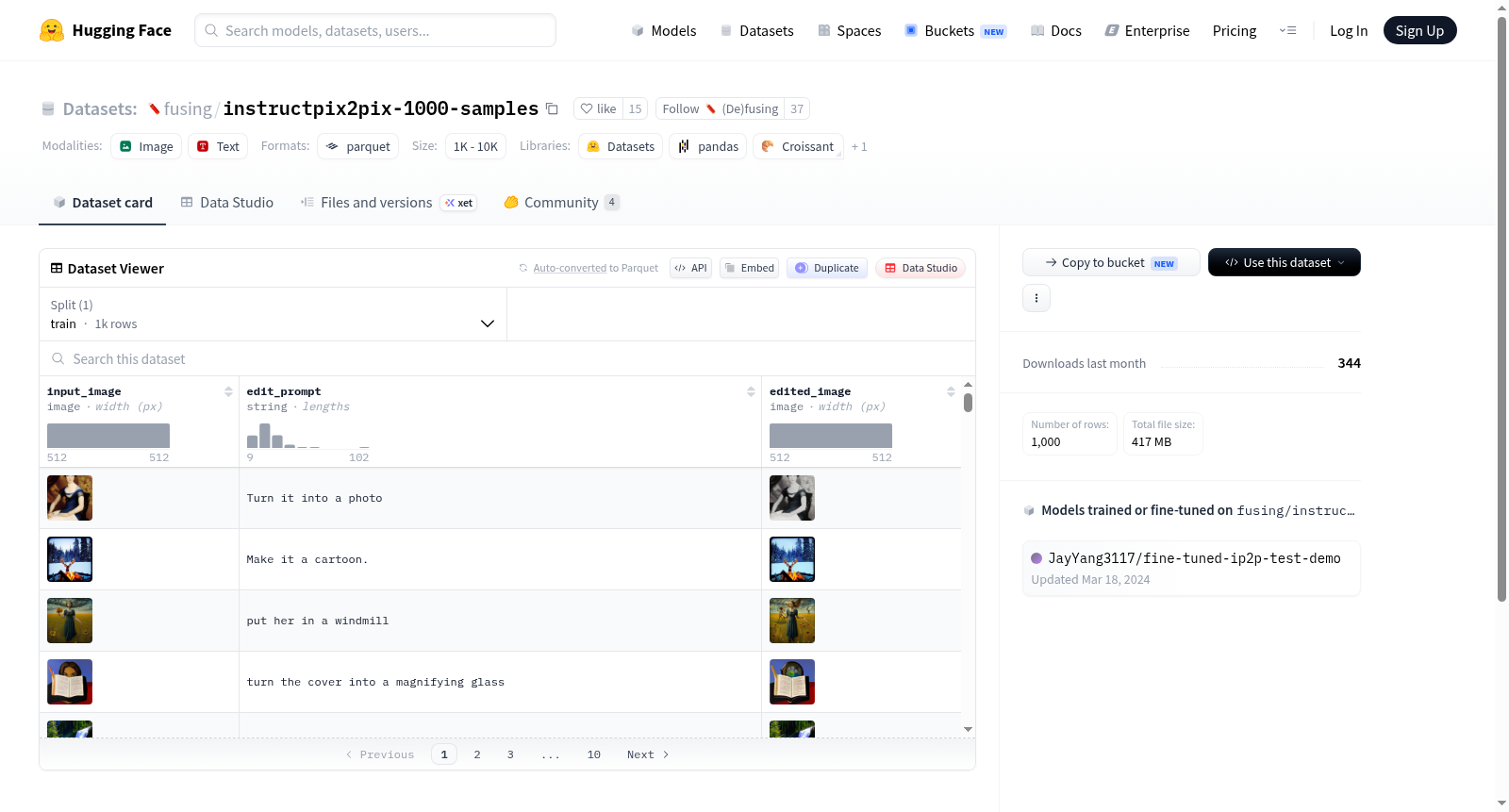Viewport: 1509px width, 812px height.
Task: Open Buckets in the top navigation
Action: [955, 30]
